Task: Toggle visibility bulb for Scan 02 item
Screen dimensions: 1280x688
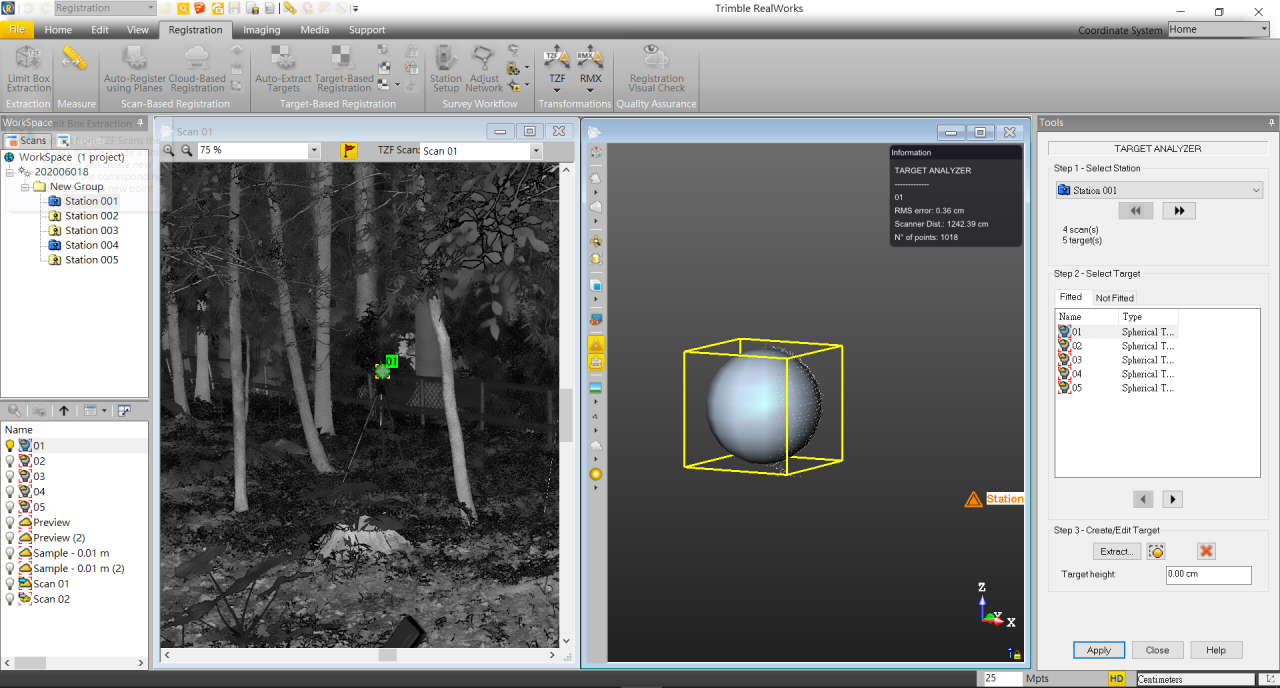Action: click(x=10, y=599)
